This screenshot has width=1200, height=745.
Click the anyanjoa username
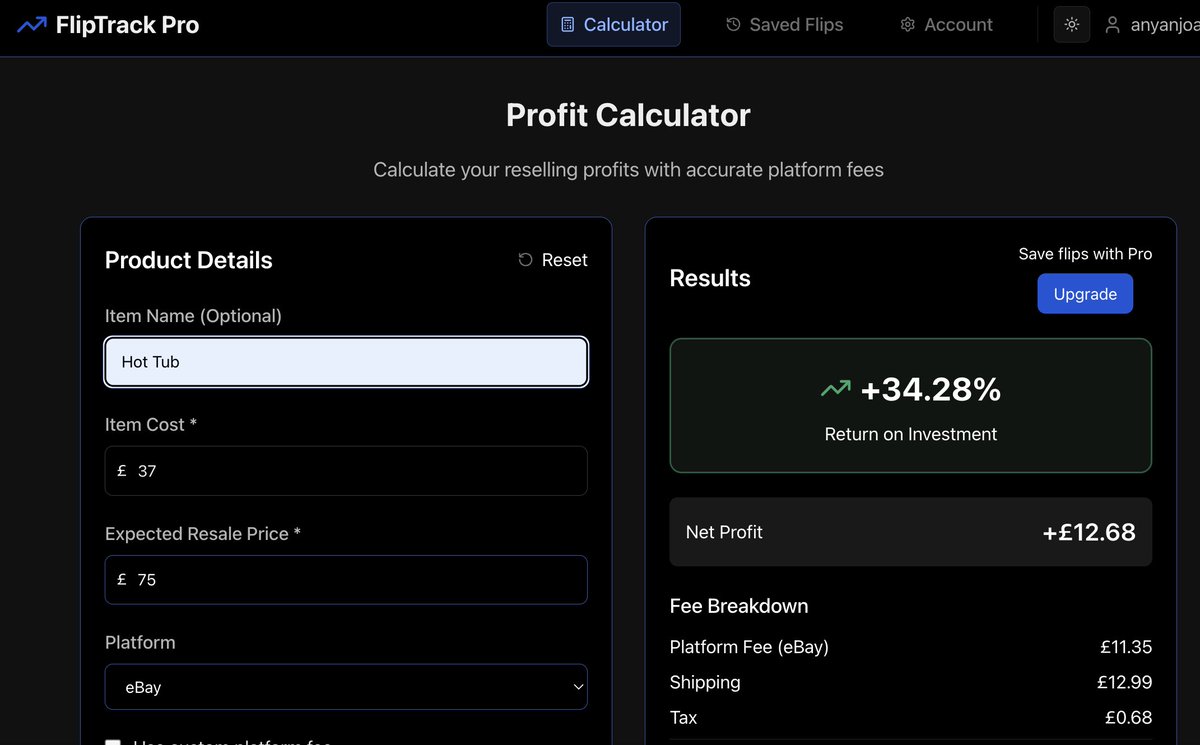tap(1163, 24)
